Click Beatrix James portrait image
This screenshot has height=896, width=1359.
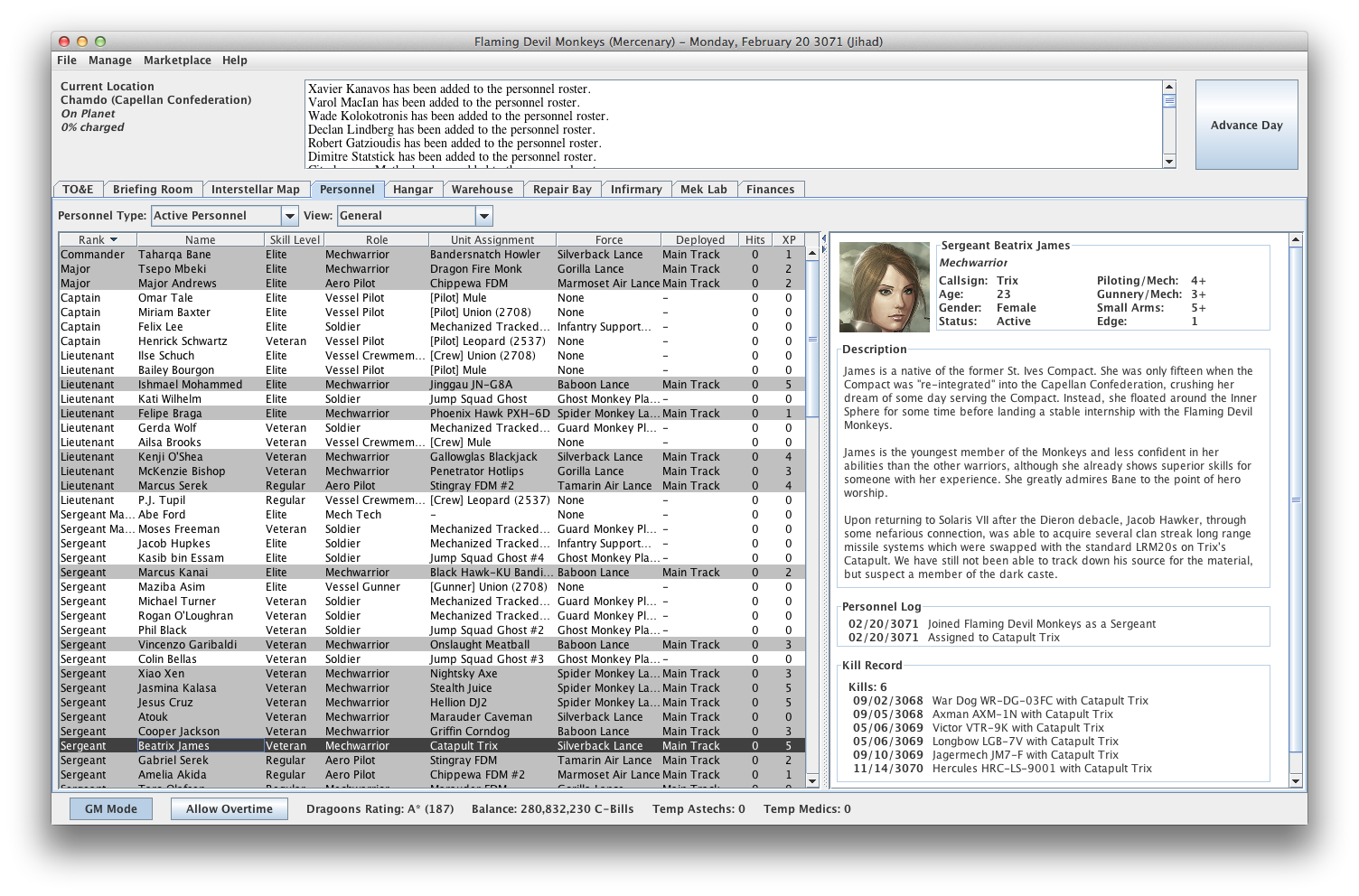[884, 287]
